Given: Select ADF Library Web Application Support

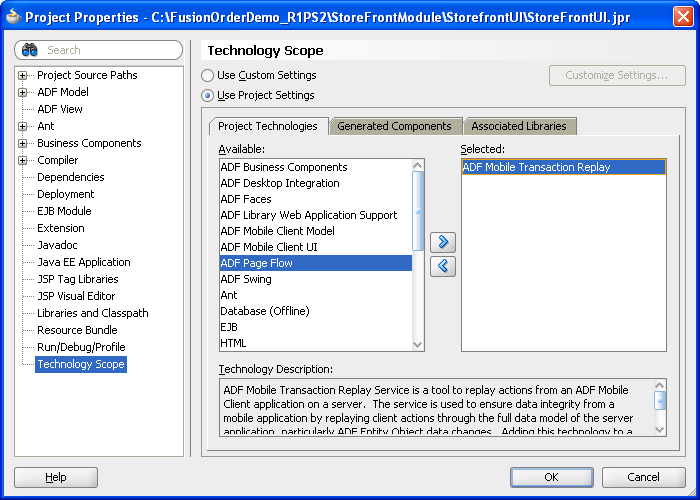Looking at the screenshot, I should [316, 215].
